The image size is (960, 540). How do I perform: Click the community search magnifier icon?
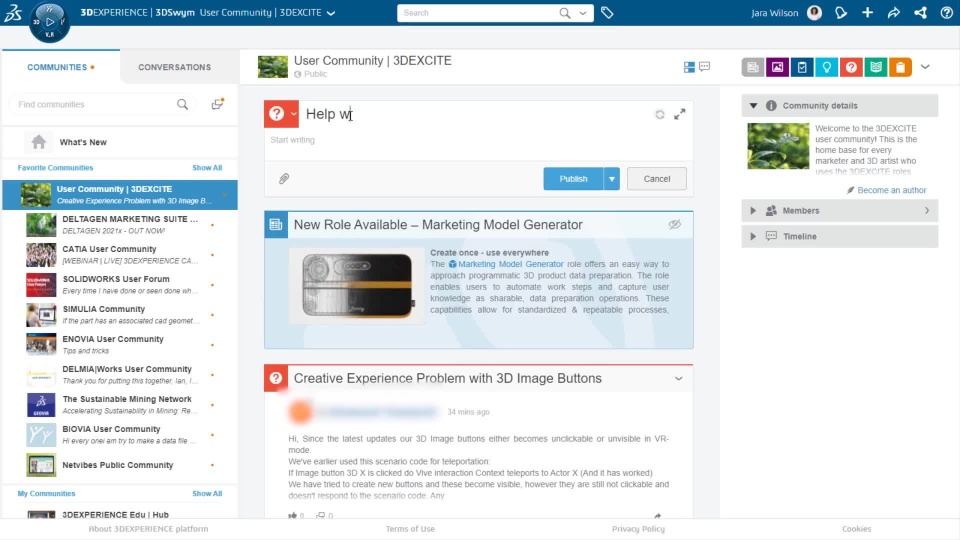(x=182, y=104)
